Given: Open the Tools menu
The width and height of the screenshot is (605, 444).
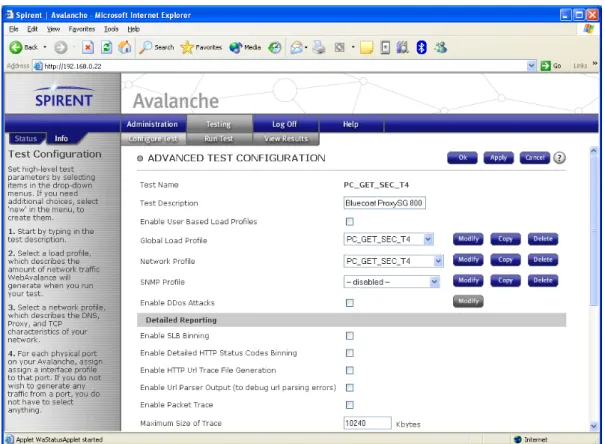Looking at the screenshot, I should tap(111, 29).
